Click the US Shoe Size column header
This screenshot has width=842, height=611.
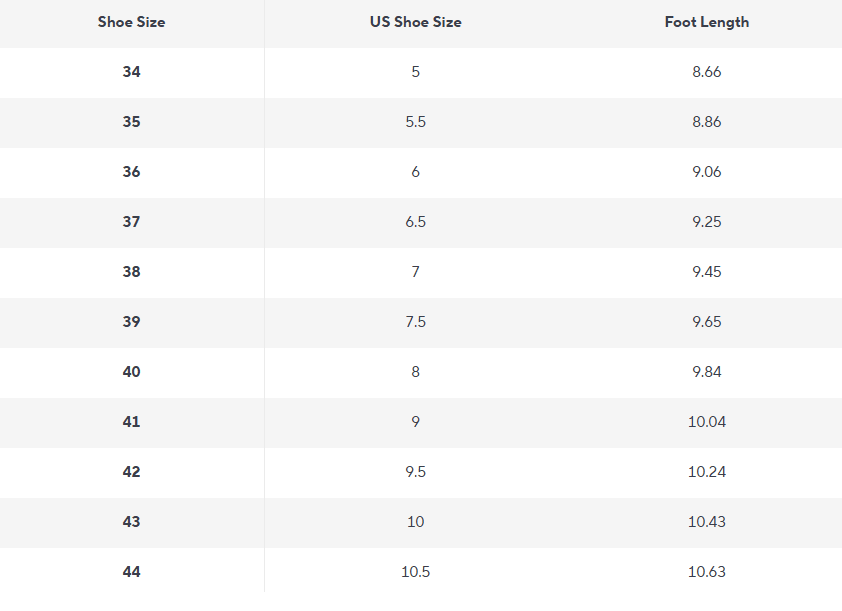416,22
